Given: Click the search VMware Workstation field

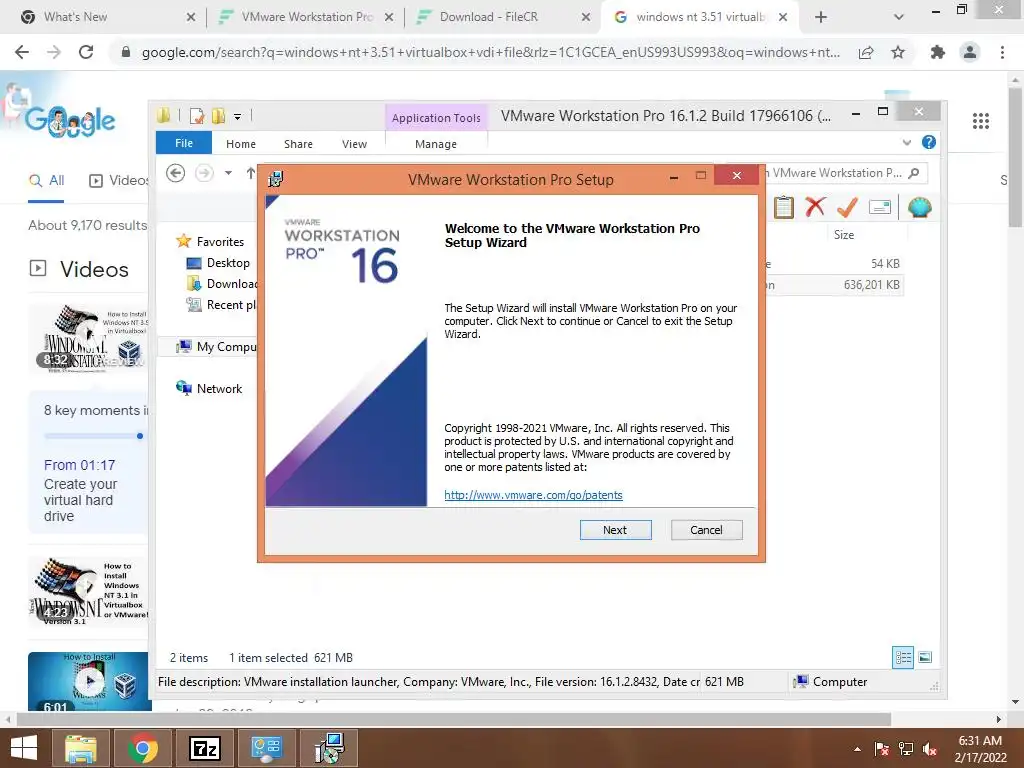Looking at the screenshot, I should point(837,173).
